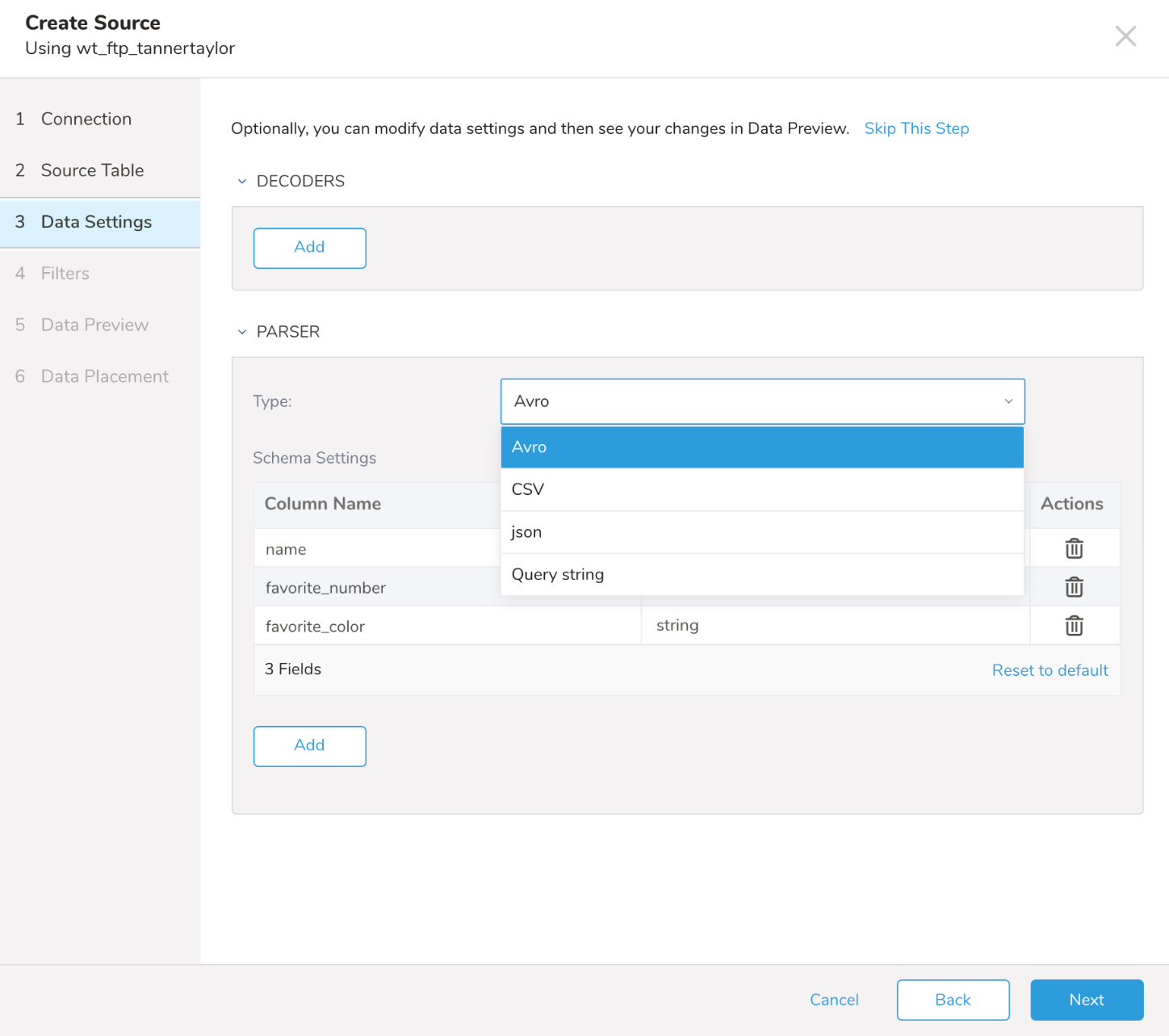Add a new schema field in Parser
The image size is (1169, 1036).
pos(309,746)
